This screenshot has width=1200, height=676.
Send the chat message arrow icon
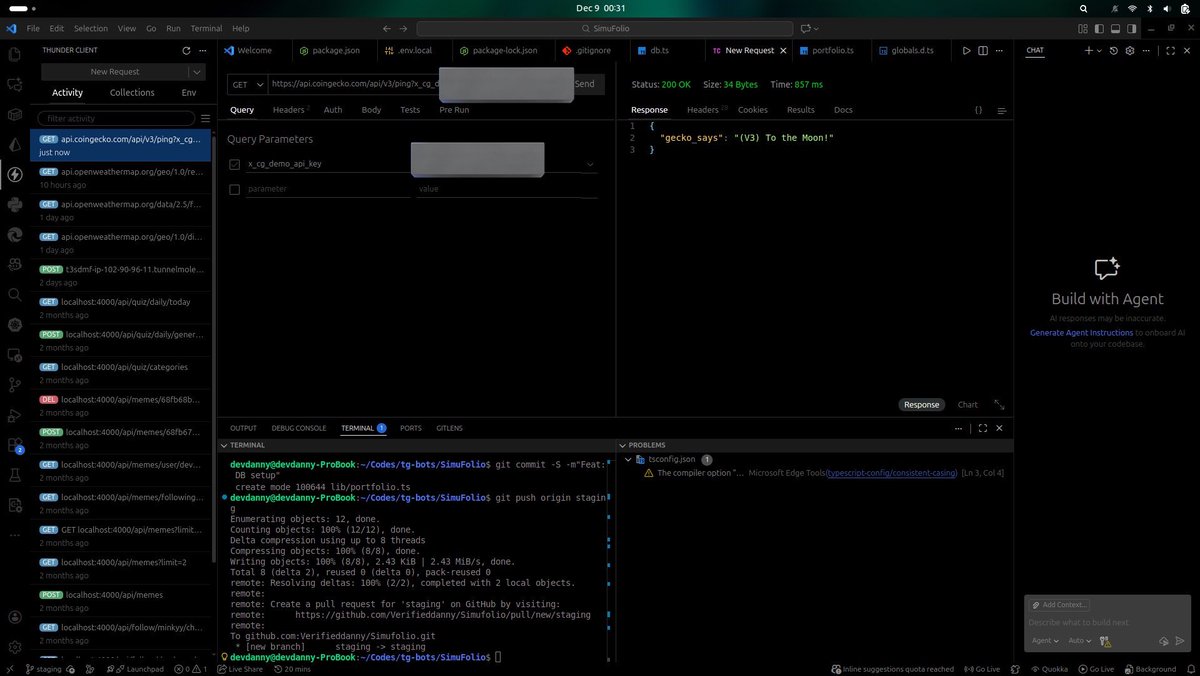click(x=1180, y=641)
